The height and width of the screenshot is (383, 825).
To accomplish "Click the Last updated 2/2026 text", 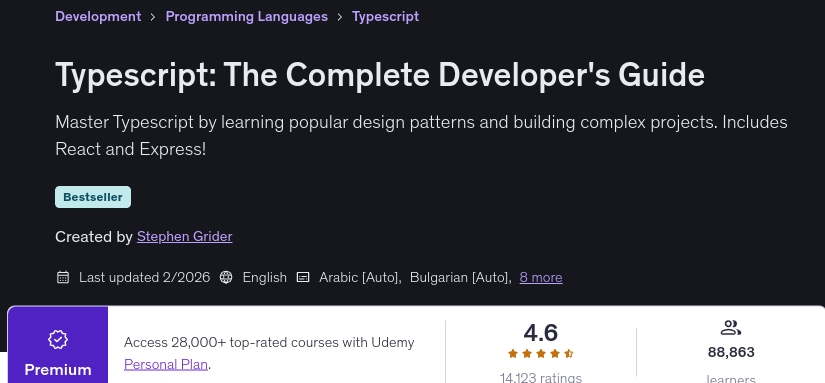I will (144, 277).
